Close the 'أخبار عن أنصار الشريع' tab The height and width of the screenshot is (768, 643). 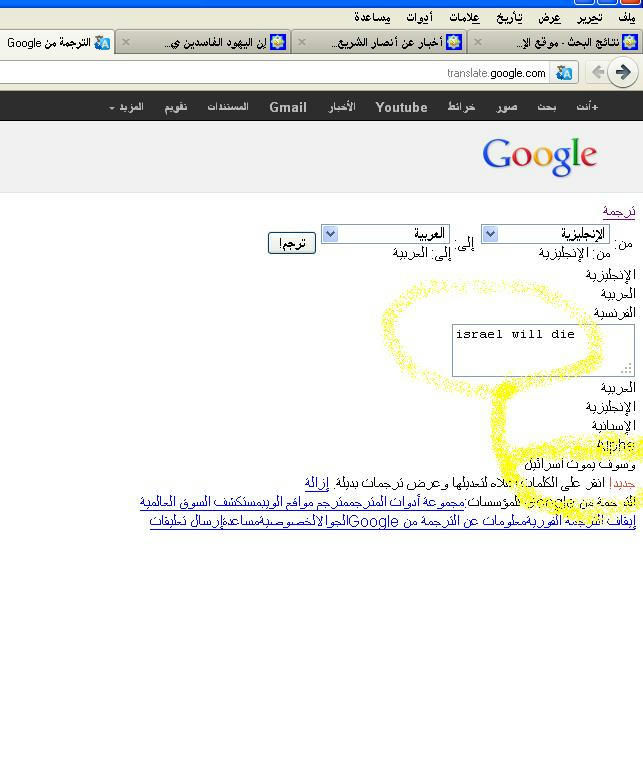302,42
